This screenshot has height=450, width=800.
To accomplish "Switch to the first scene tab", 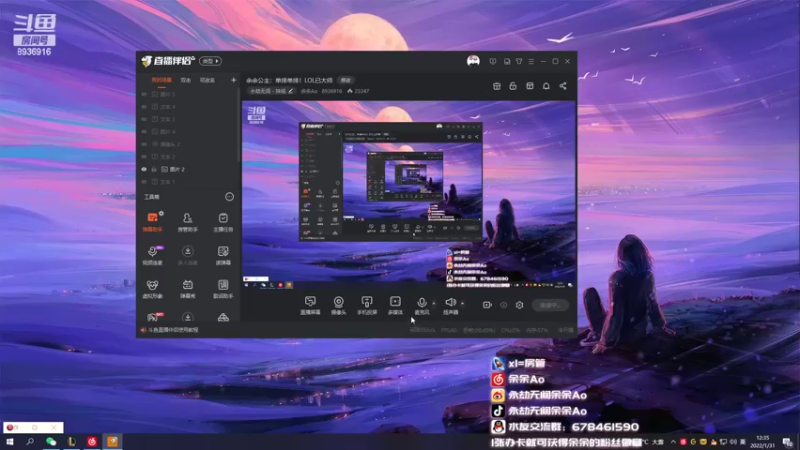I will 161,80.
